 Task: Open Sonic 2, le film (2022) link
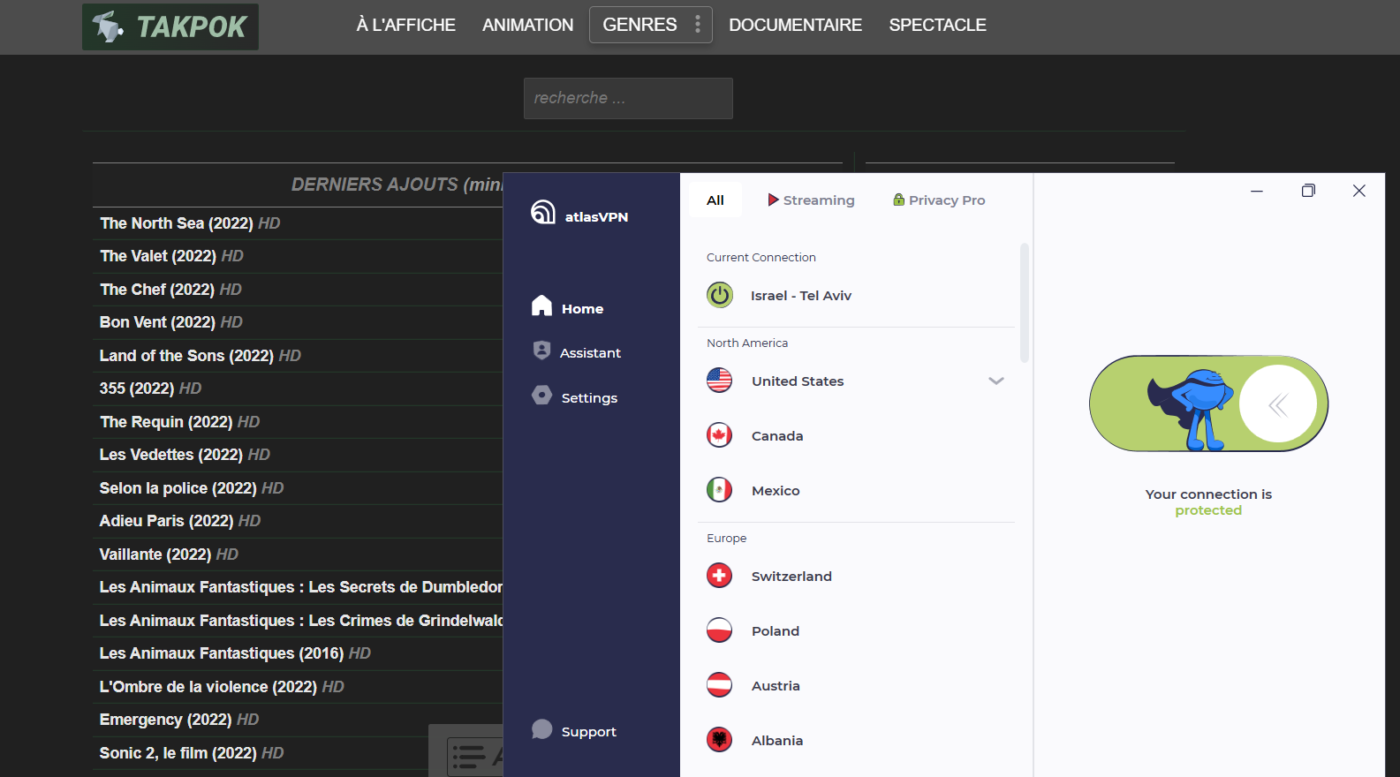(x=177, y=753)
